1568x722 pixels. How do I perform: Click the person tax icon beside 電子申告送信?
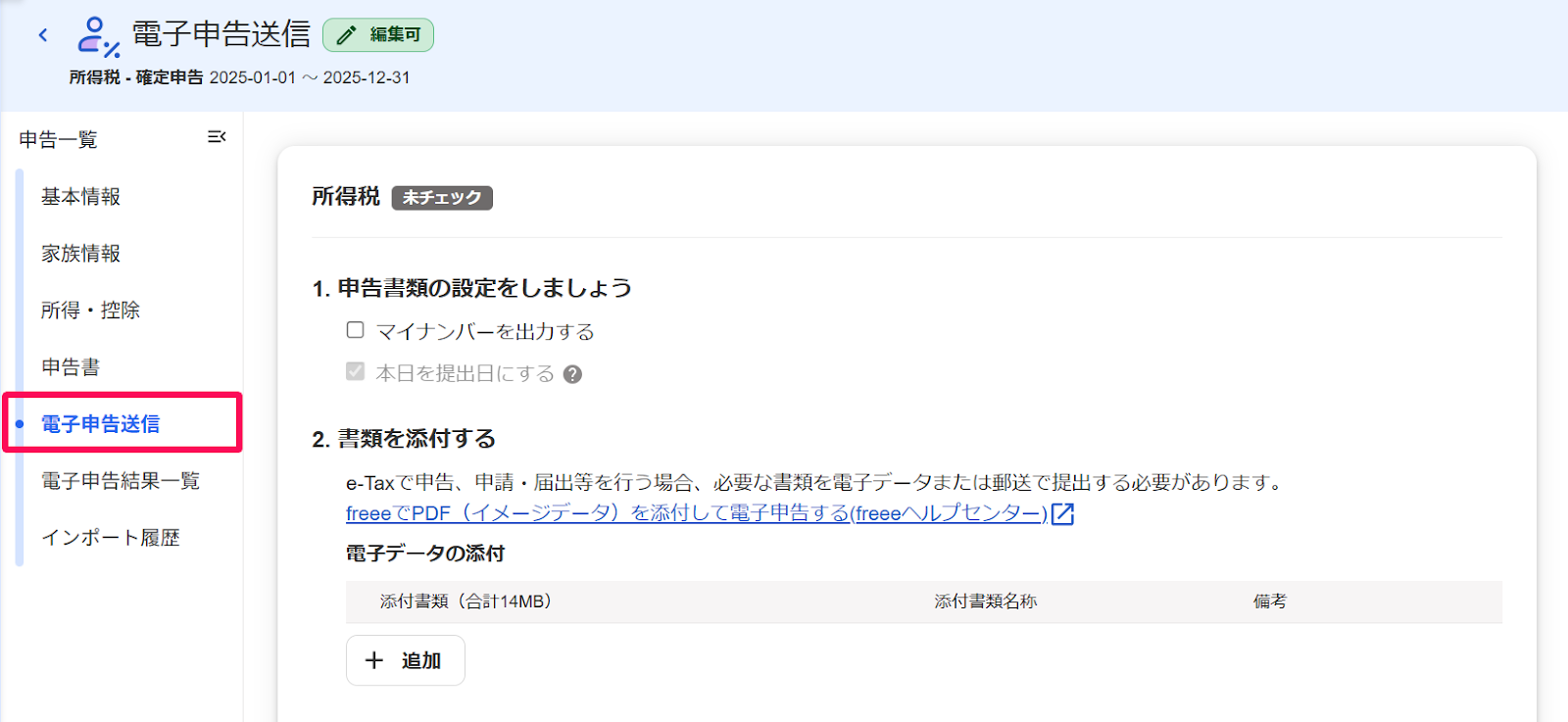coord(98,36)
